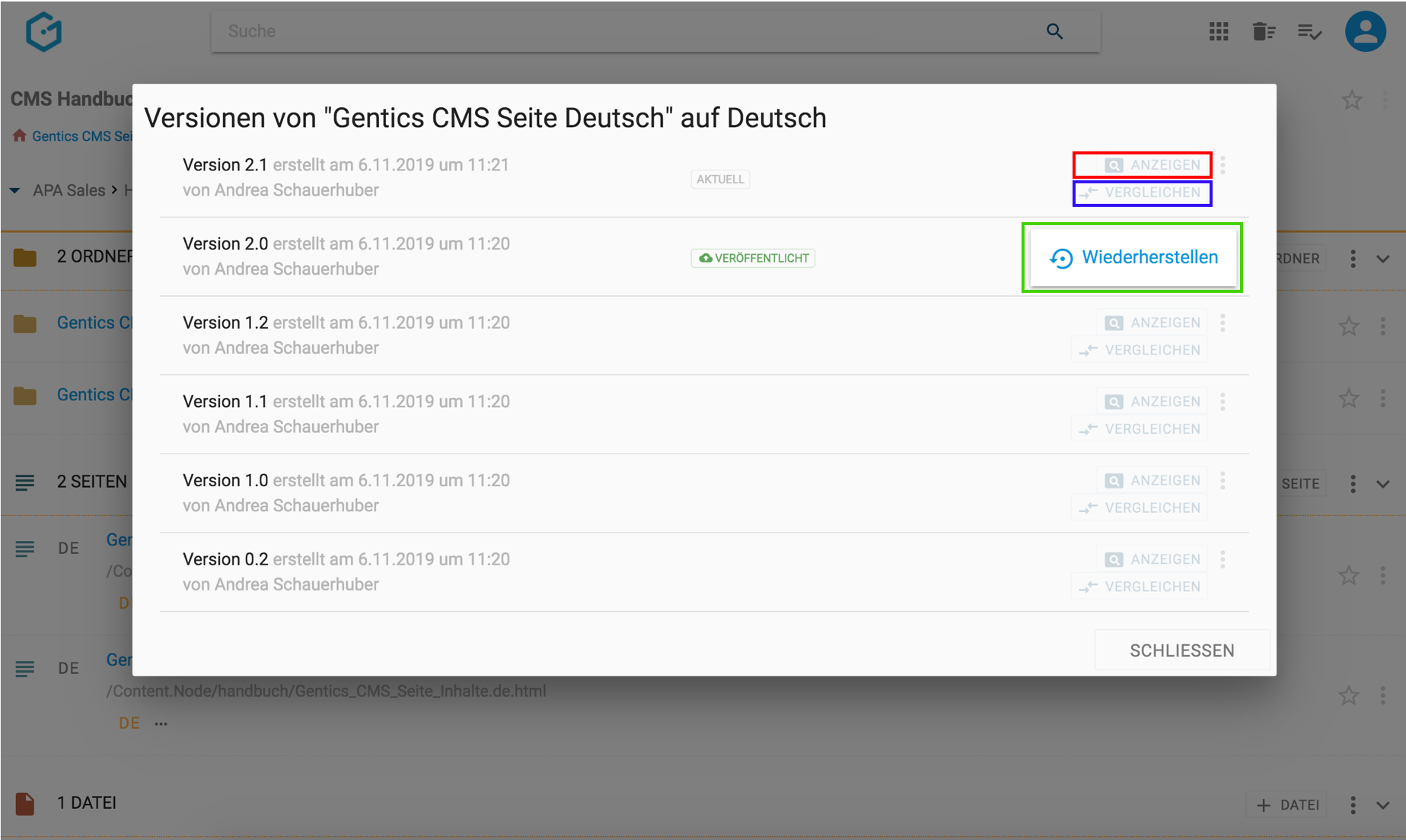The height and width of the screenshot is (840, 1406).
Task: Open more options for Version 1.0
Action: click(x=1223, y=481)
